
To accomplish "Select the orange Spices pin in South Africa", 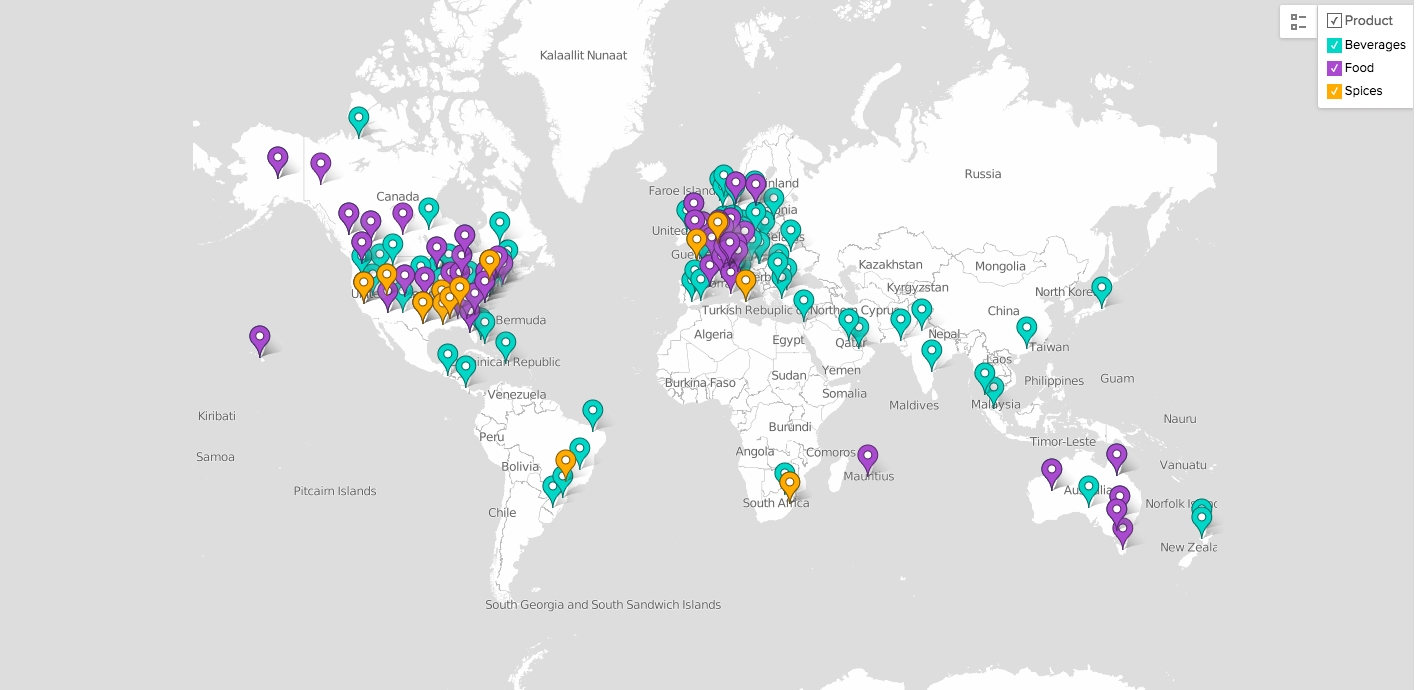I will coord(790,486).
